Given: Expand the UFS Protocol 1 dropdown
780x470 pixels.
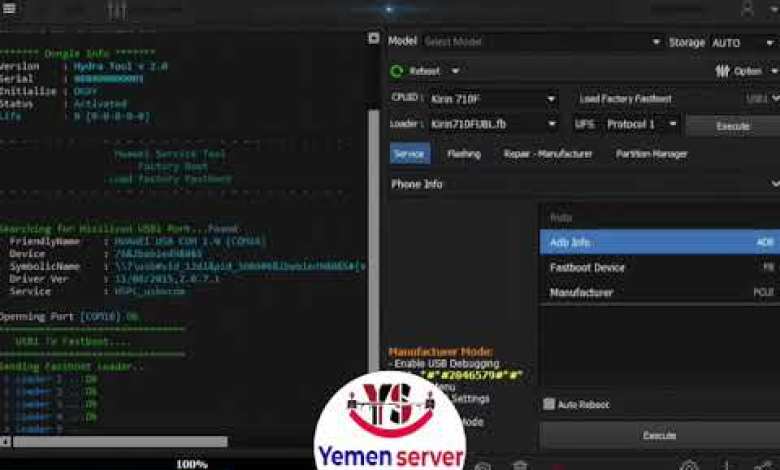Looking at the screenshot, I should tap(640, 124).
